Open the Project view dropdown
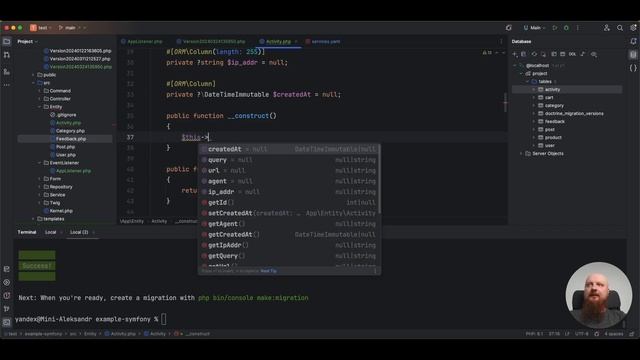640x360 pixels. click(27, 42)
